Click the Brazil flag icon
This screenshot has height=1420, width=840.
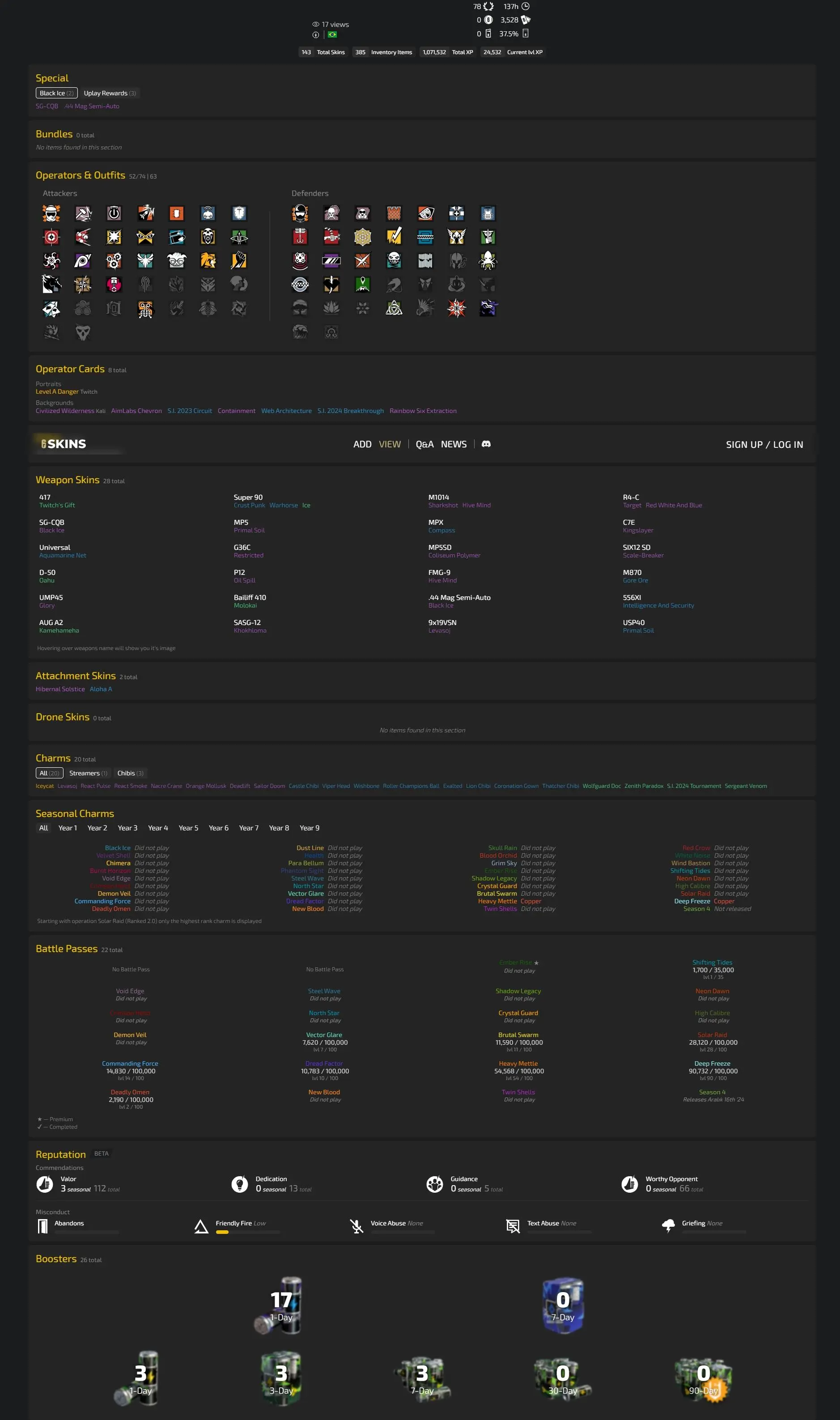332,34
